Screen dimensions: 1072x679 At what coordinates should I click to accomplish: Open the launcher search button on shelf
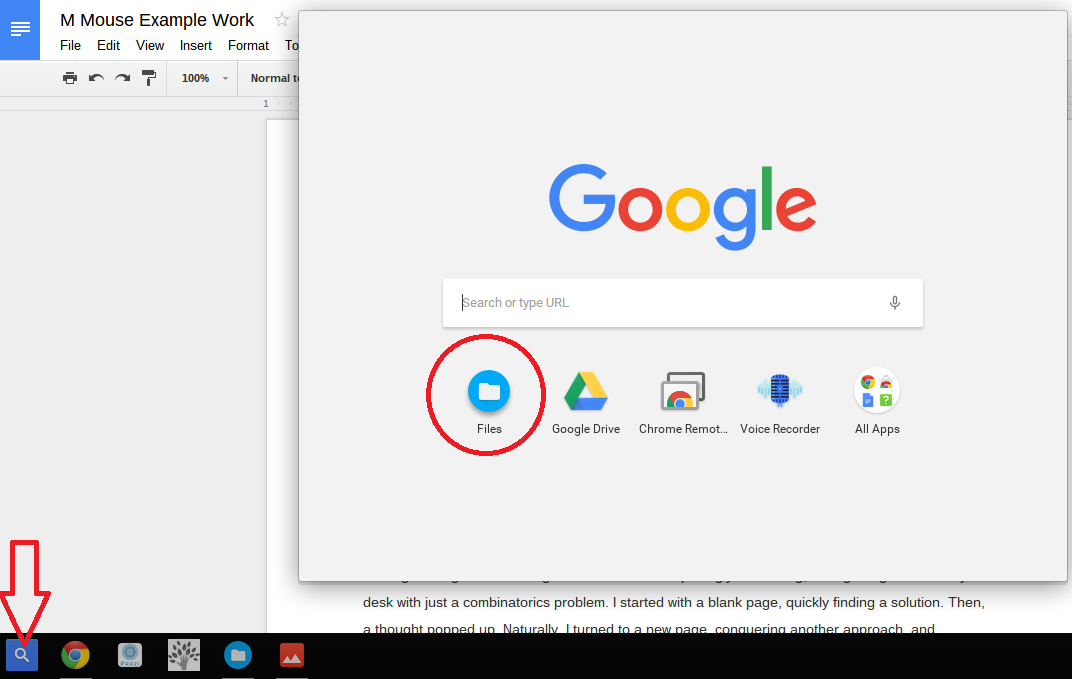point(22,655)
